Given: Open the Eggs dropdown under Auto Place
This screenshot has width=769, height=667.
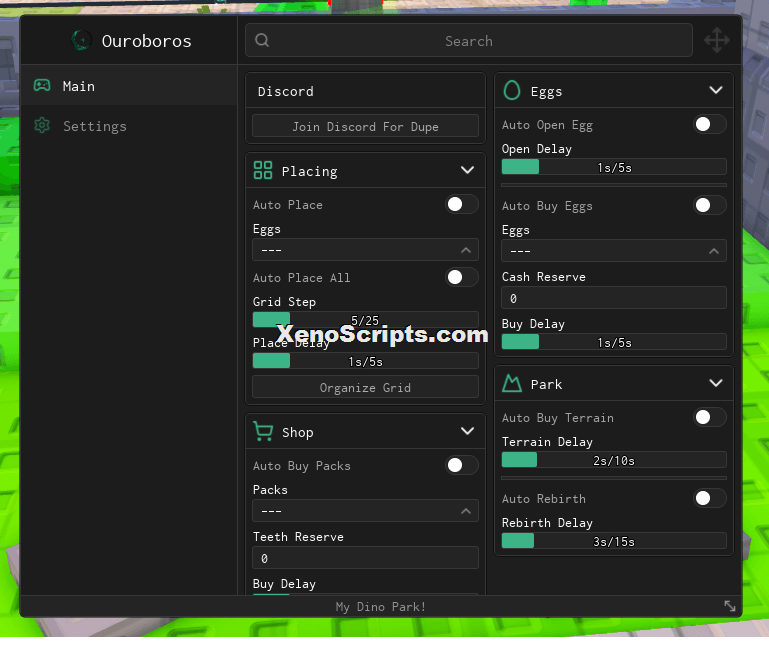Looking at the screenshot, I should (365, 250).
